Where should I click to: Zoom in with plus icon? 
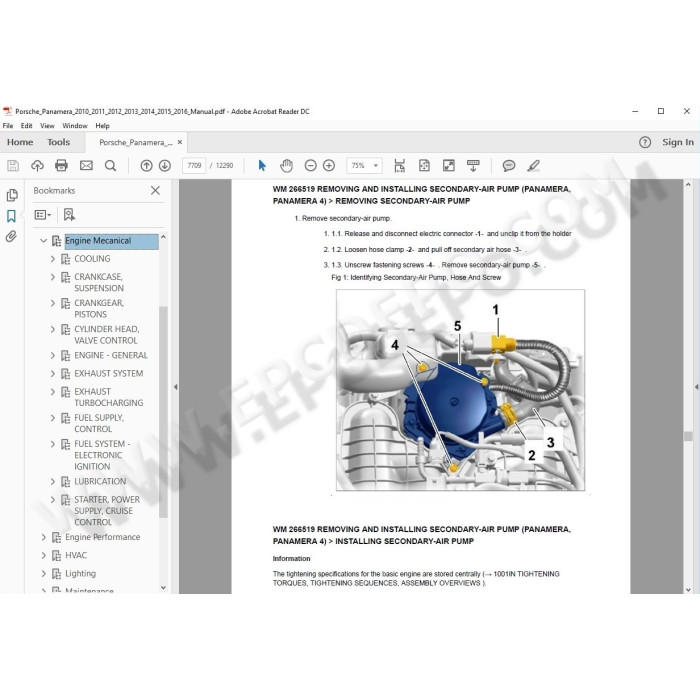coord(329,166)
